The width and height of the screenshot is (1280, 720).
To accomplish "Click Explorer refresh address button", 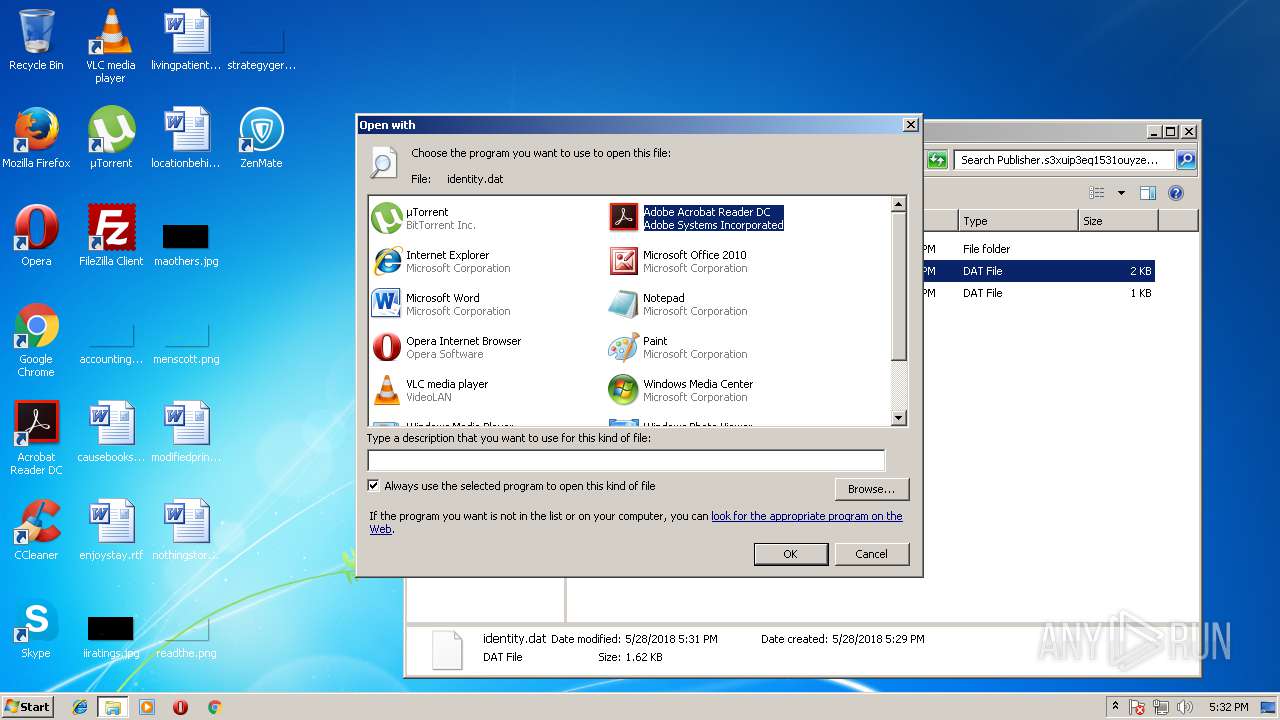I will pos(937,159).
